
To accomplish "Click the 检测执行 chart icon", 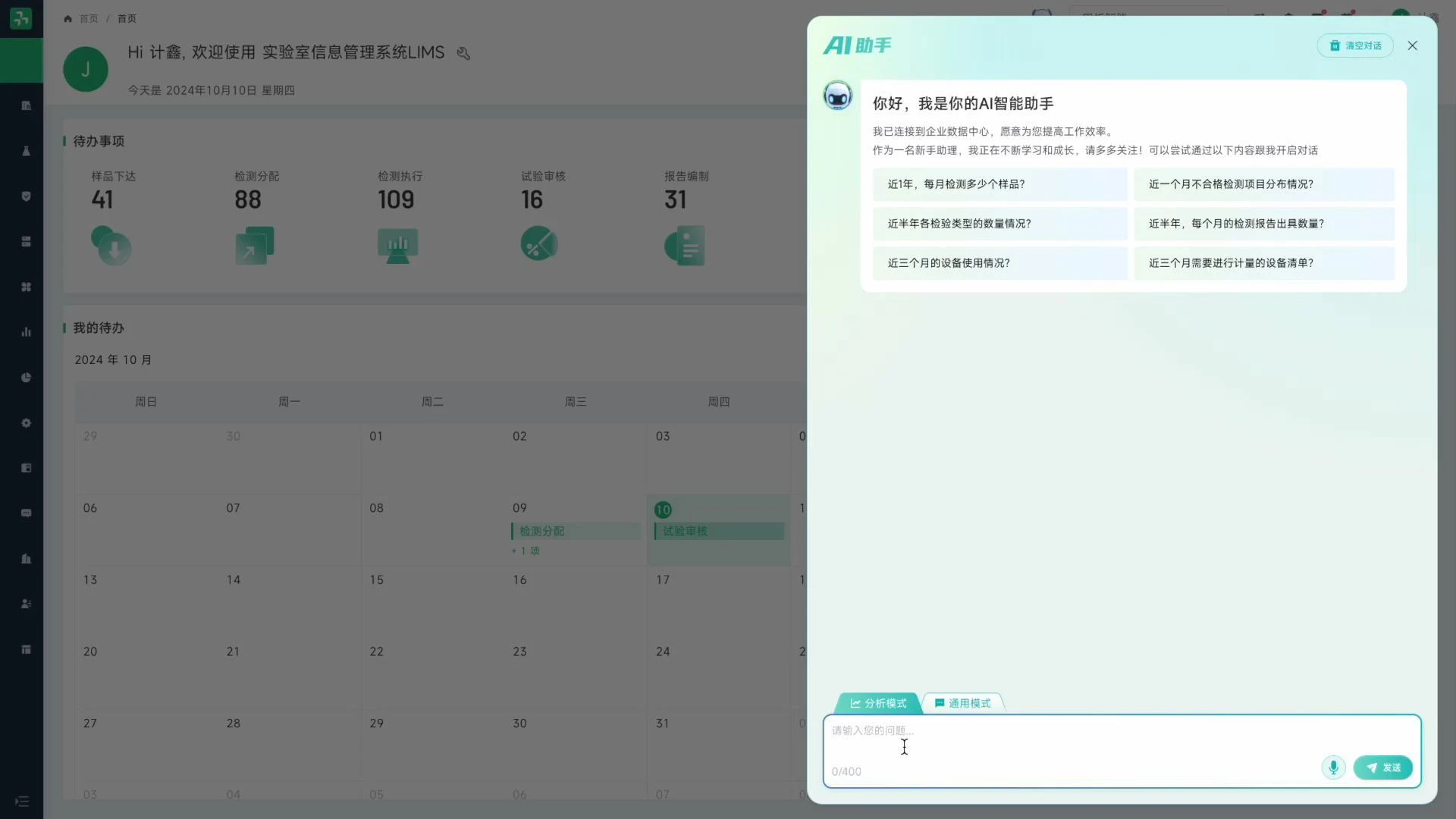I will pos(397,245).
